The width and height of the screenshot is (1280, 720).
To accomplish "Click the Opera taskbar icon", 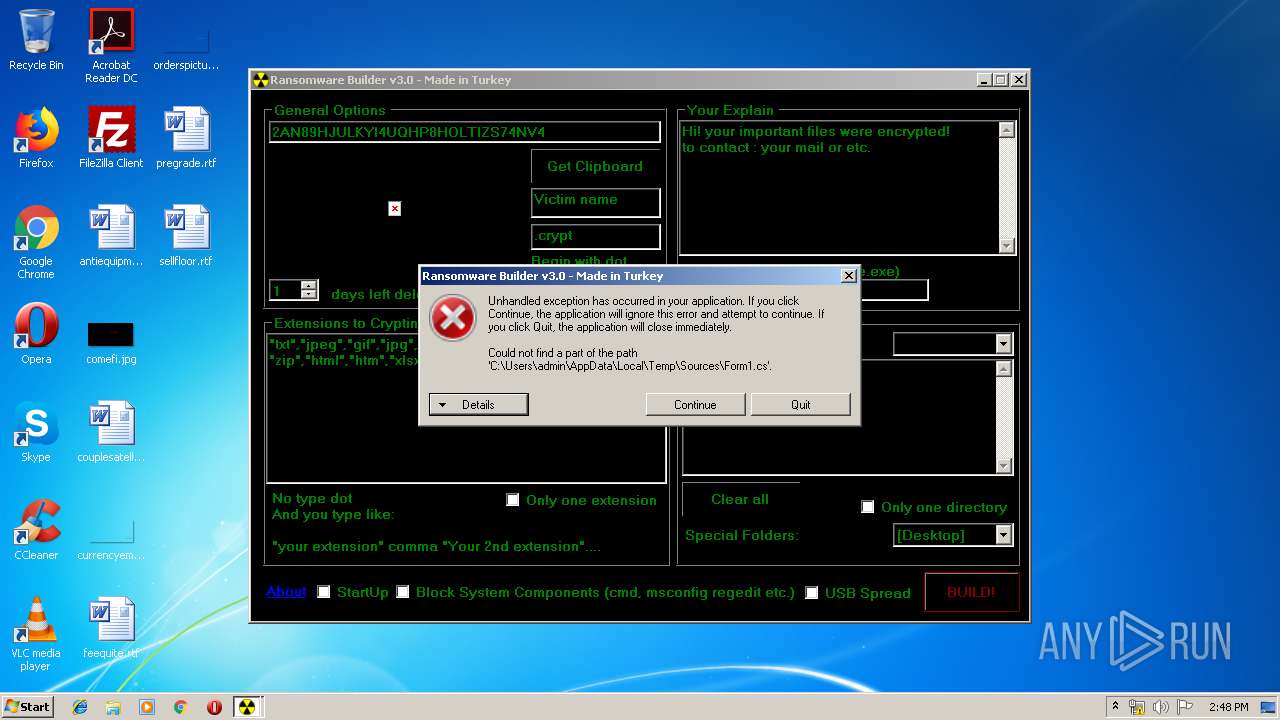I will [x=214, y=706].
